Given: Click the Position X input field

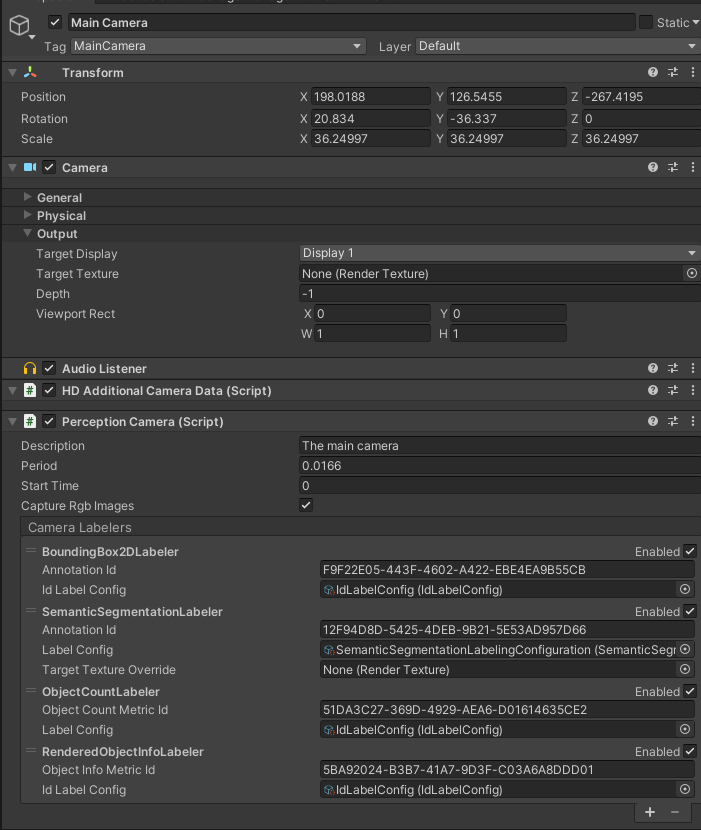Looking at the screenshot, I should (x=370, y=97).
